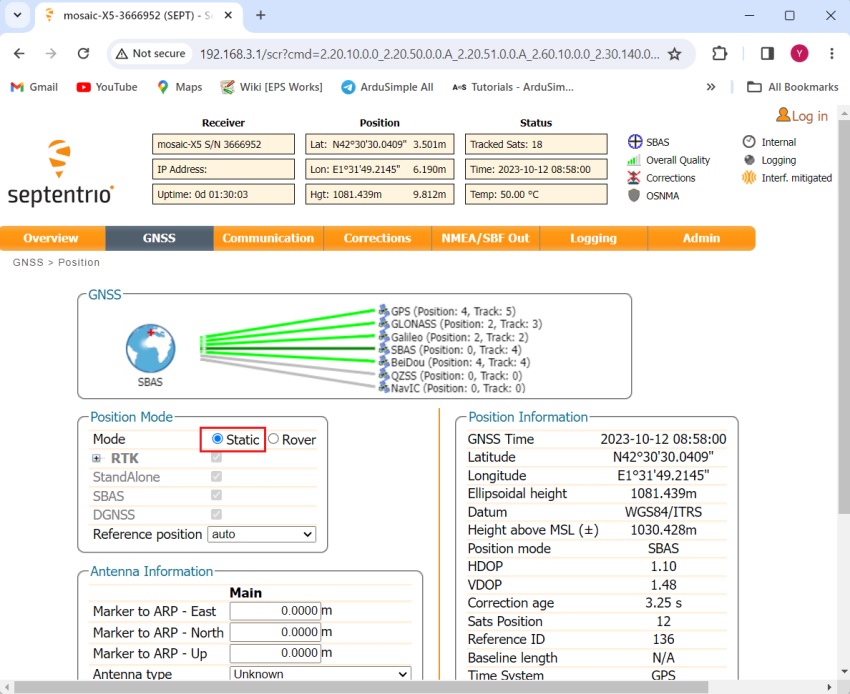Bookmark page with star icon

674,53
